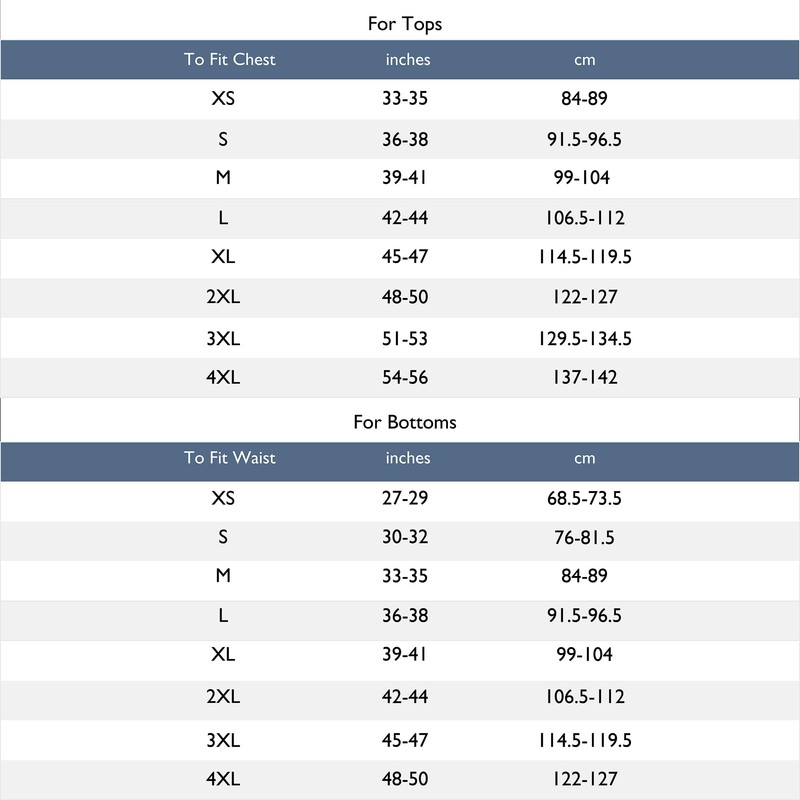The height and width of the screenshot is (800, 800).
Task: Click the "For Bottoms" heading
Action: [x=404, y=422]
